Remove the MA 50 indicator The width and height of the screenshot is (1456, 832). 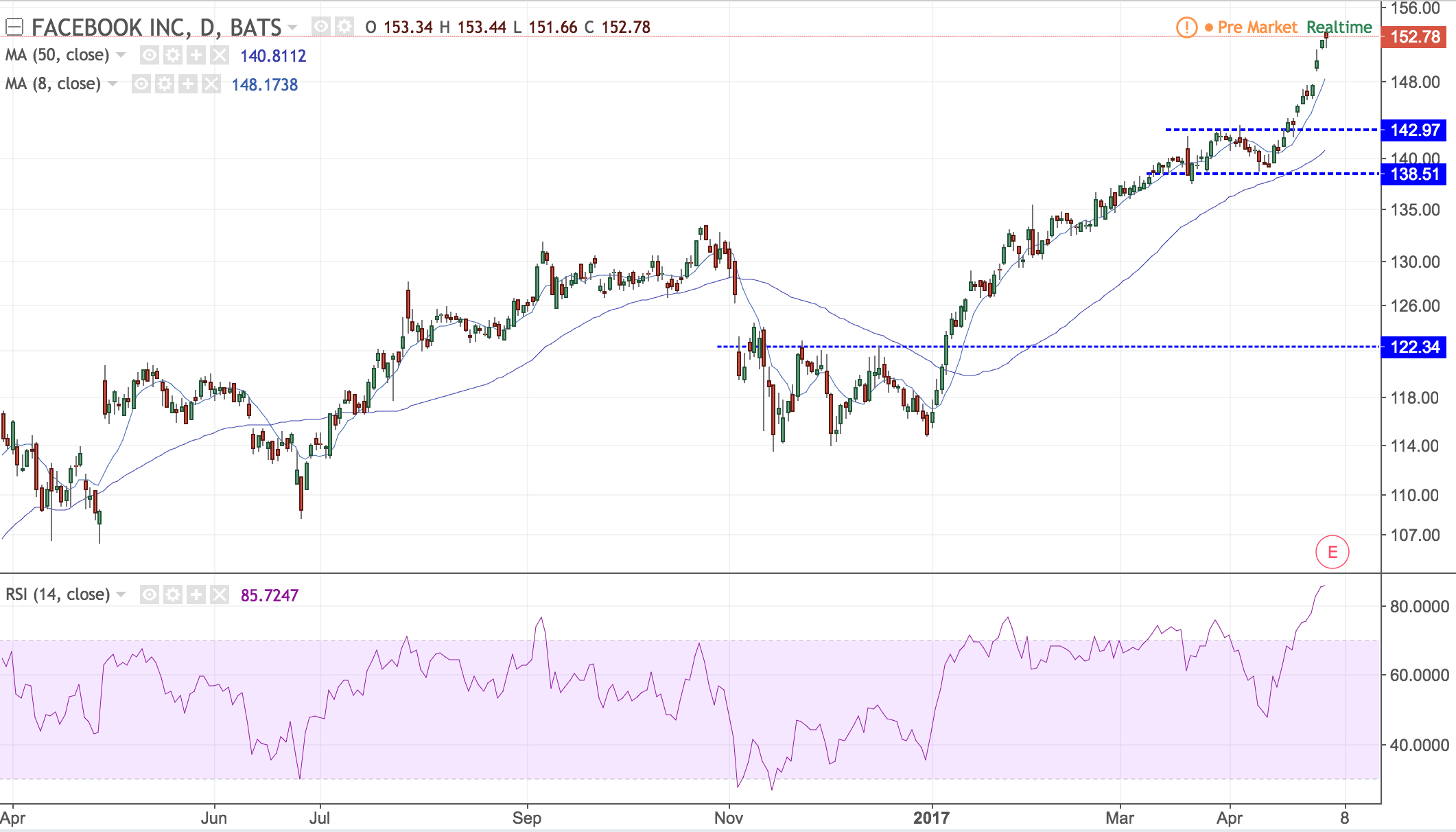[219, 55]
